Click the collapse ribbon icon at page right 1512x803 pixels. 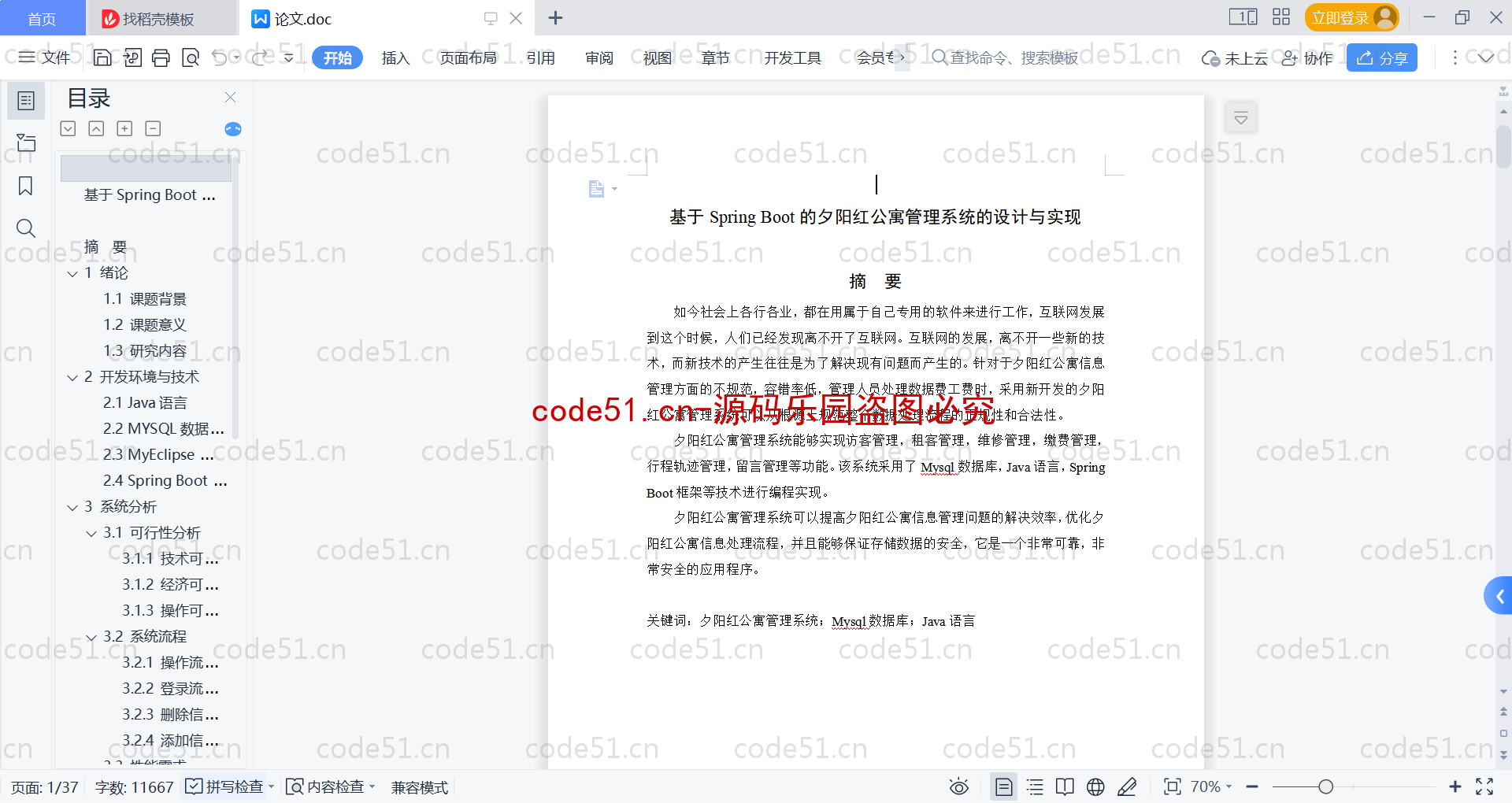(1241, 118)
